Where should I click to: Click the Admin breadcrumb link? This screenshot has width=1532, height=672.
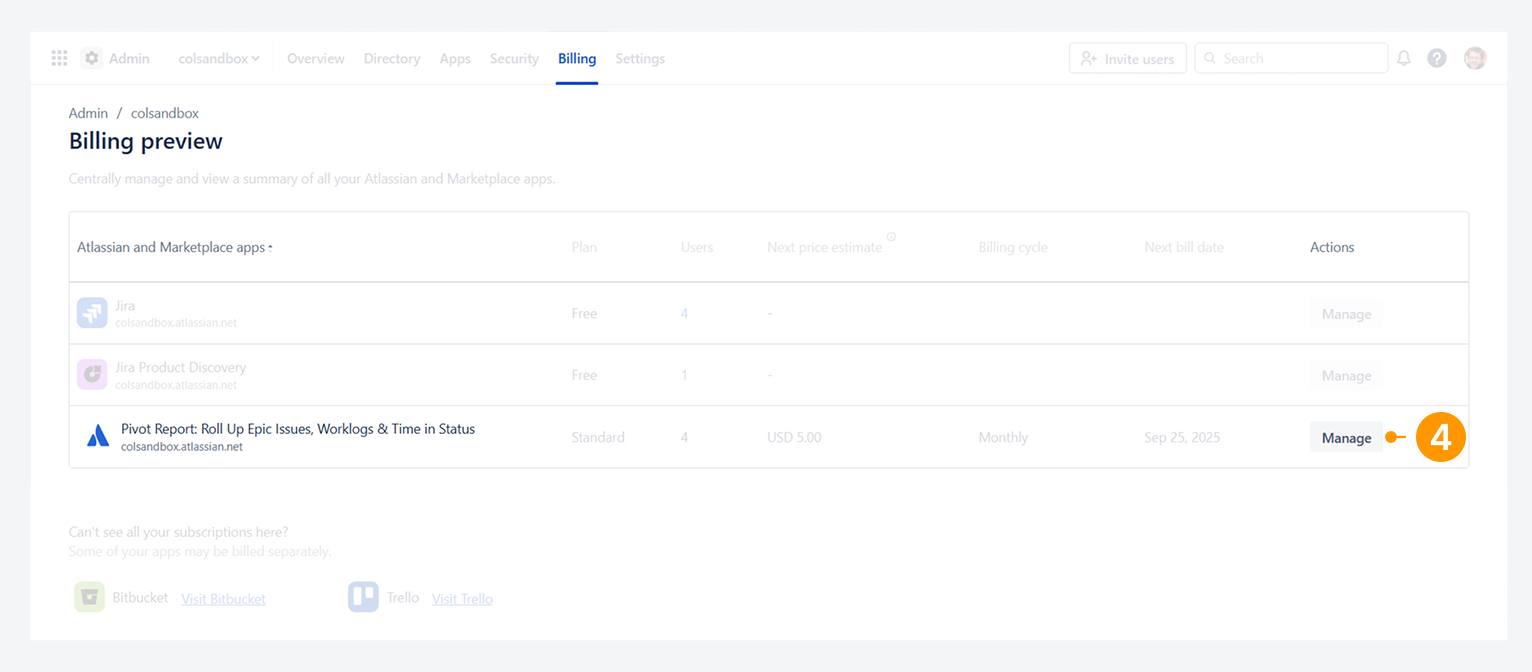88,113
